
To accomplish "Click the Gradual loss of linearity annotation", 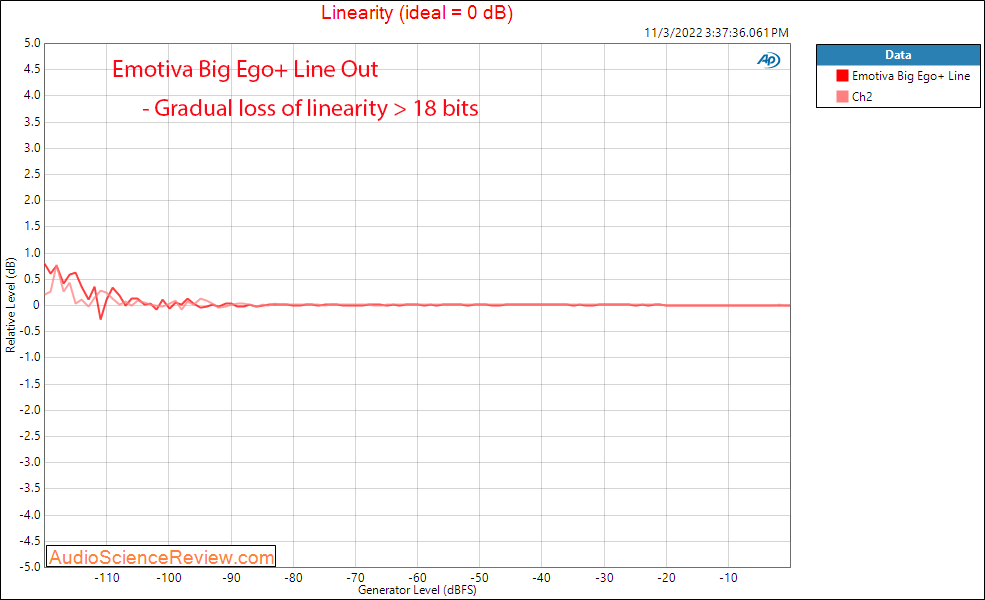I will [310, 108].
